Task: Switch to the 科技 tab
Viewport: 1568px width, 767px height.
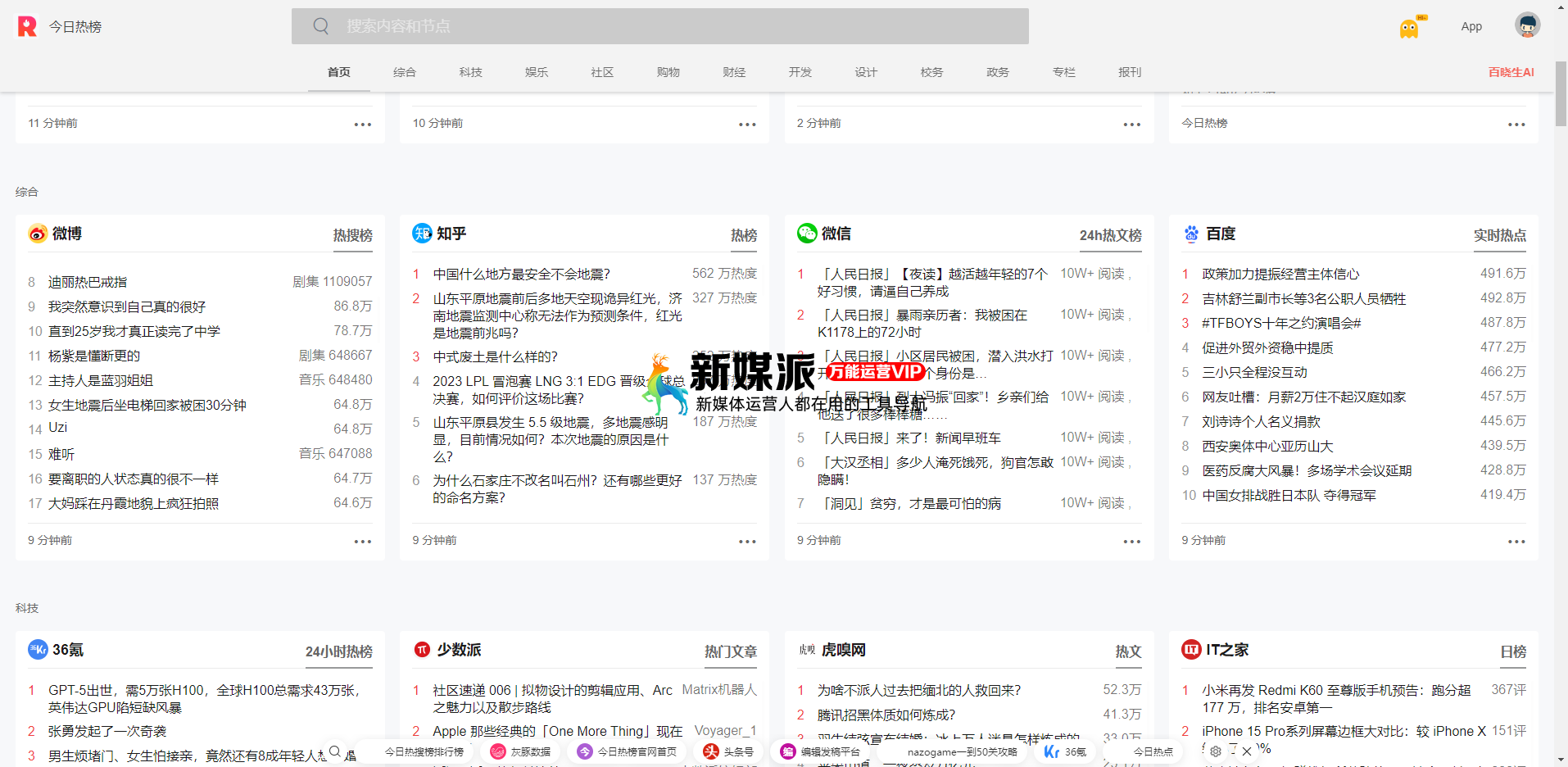Action: 471,72
